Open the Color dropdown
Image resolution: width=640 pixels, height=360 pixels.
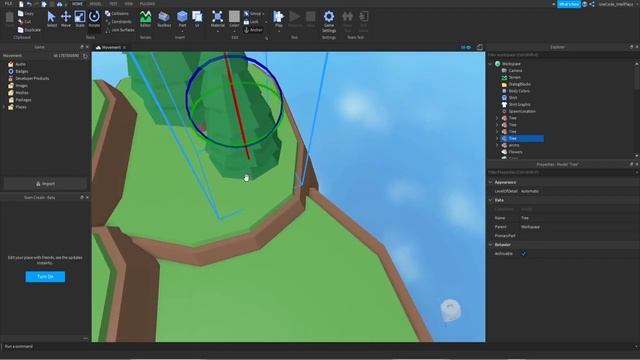(234, 31)
